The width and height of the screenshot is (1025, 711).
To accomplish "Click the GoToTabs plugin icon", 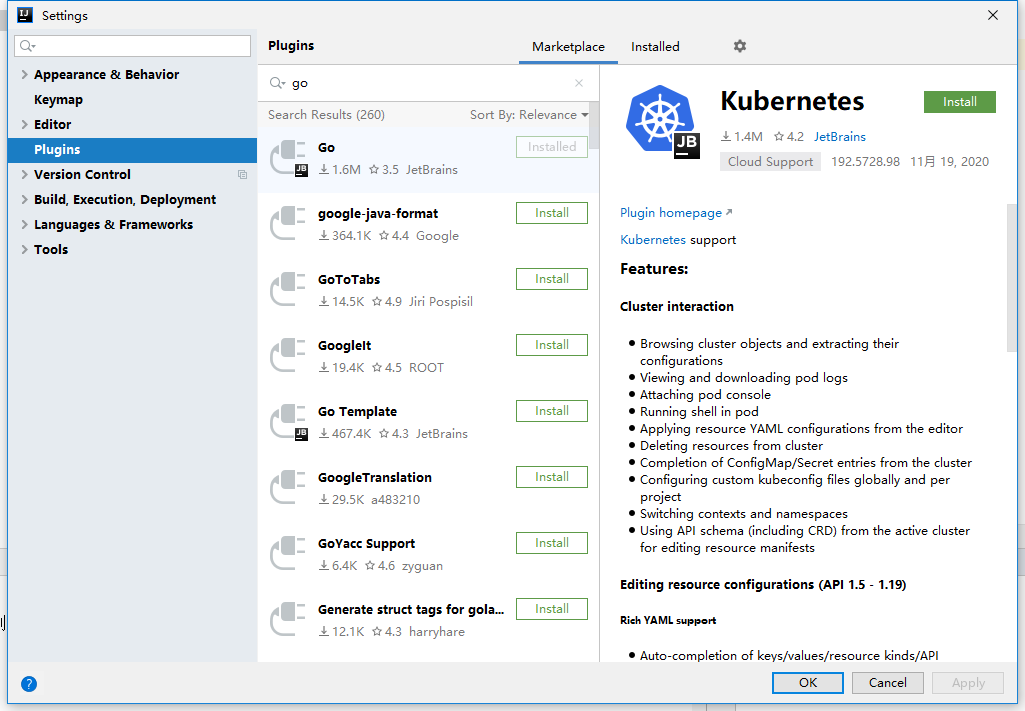I will (288, 289).
